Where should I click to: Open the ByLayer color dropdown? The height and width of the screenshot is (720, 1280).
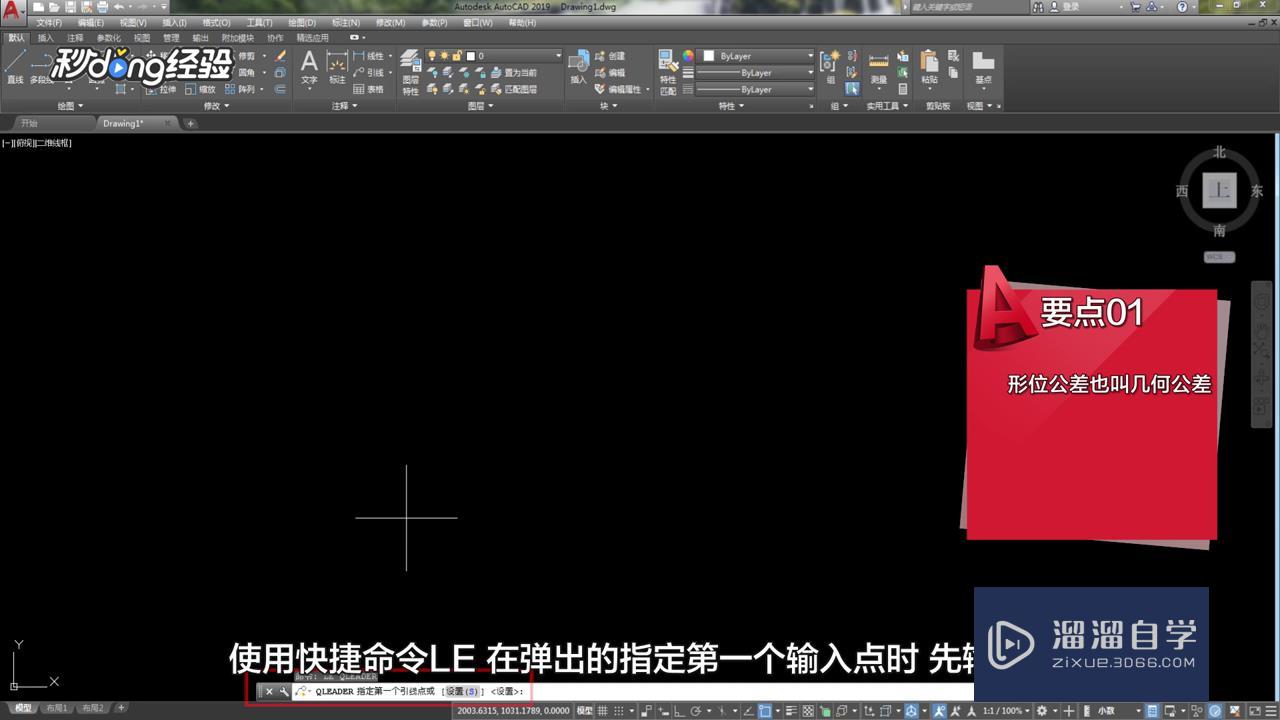tap(755, 56)
